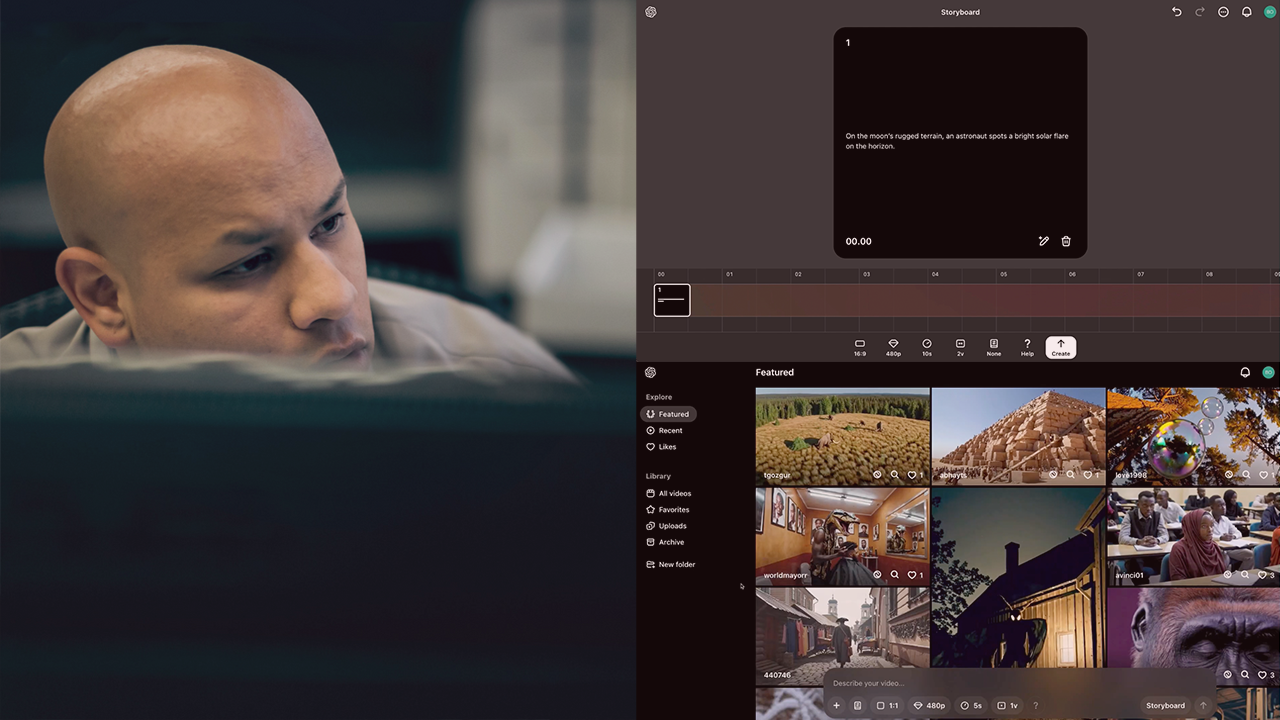The width and height of the screenshot is (1280, 720).
Task: Click the undo arrow in Storyboard header
Action: coord(1176,12)
